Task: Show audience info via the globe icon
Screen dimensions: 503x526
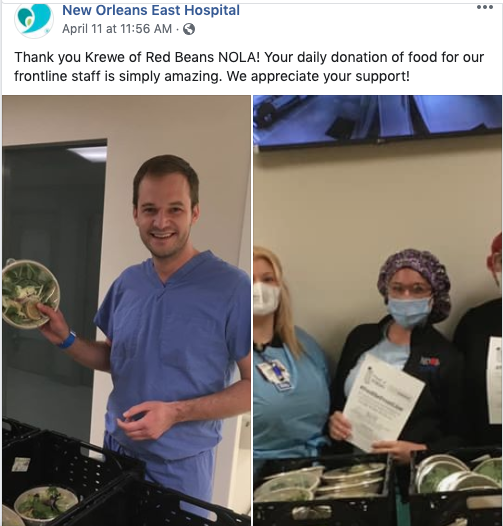Action: pos(189,29)
